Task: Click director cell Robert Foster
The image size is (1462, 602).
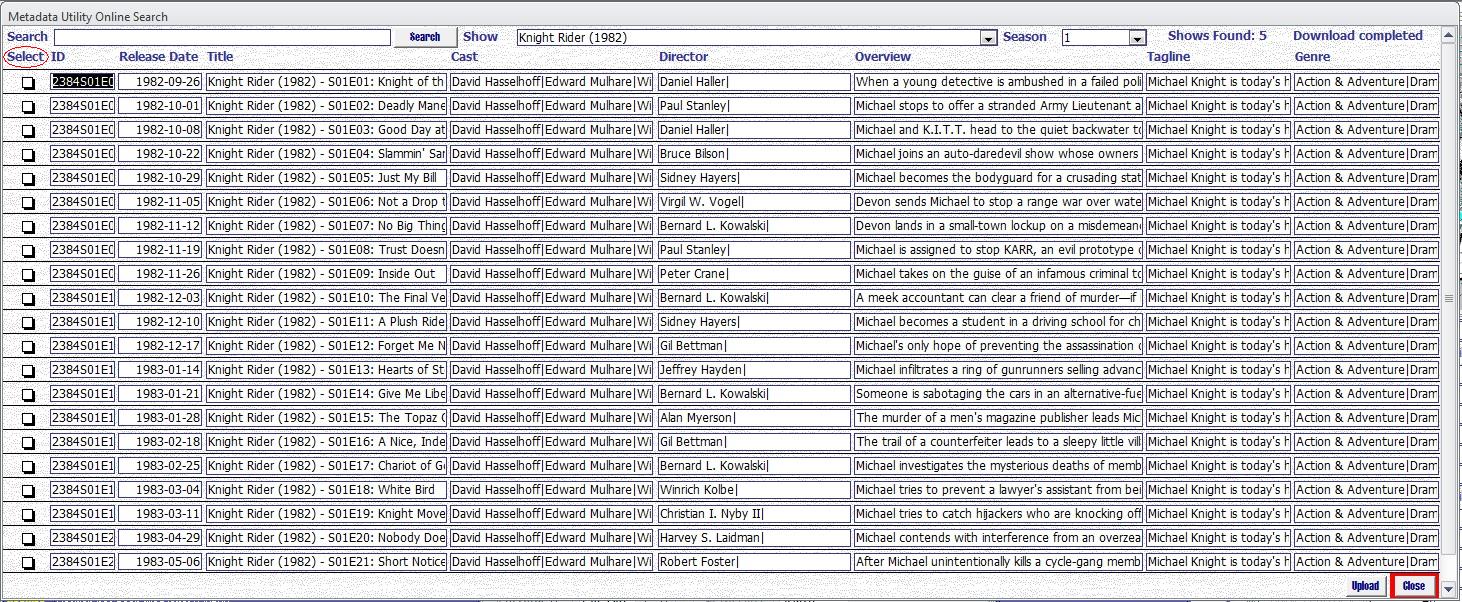Action: click(x=753, y=562)
